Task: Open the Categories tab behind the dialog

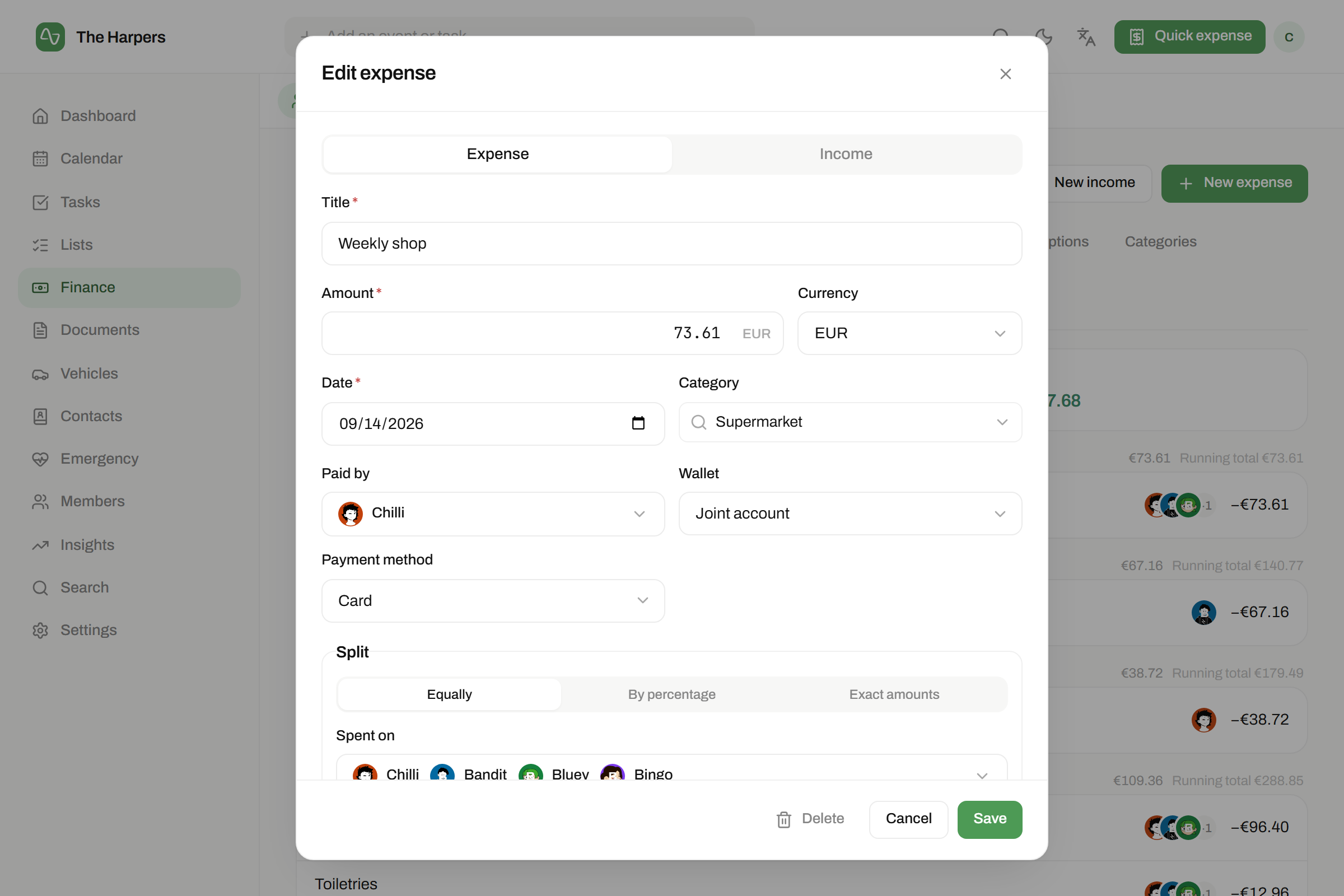Action: [x=1160, y=241]
